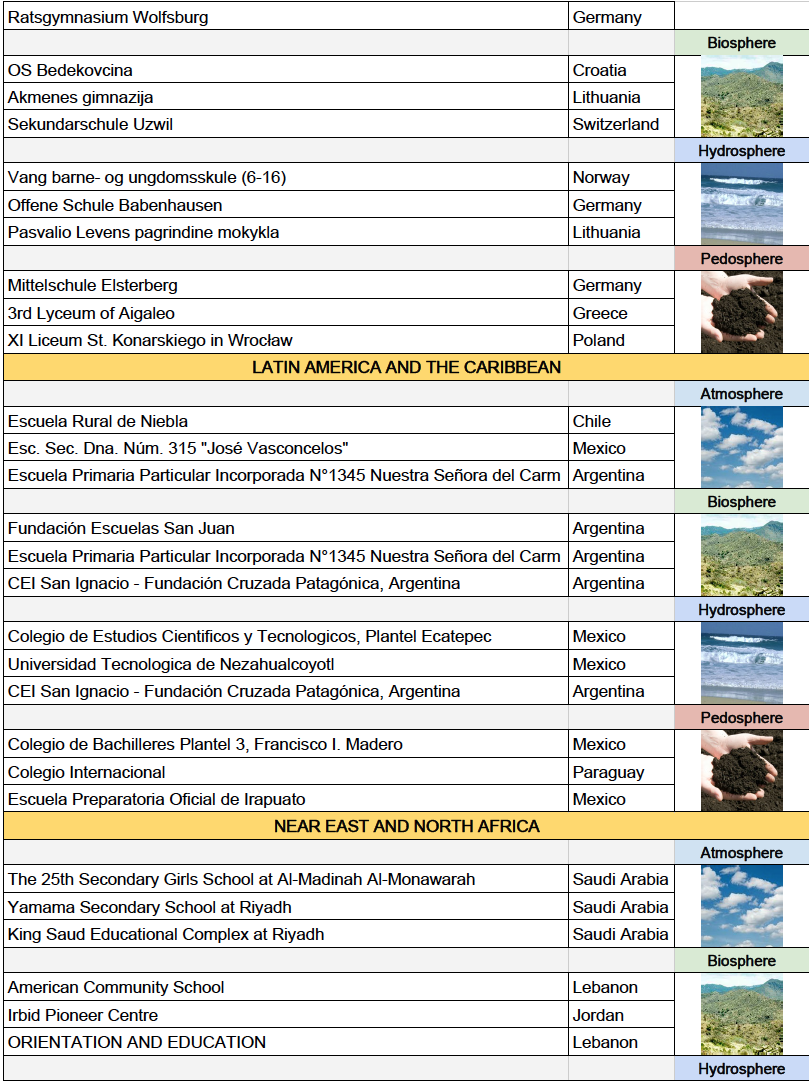
Task: Select the hillside image beside Fundación Escuelas San Juan
Action: click(741, 555)
